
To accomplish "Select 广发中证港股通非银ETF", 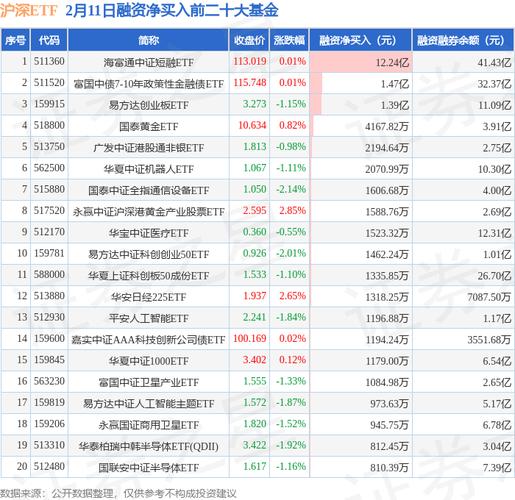I will coord(148,148).
